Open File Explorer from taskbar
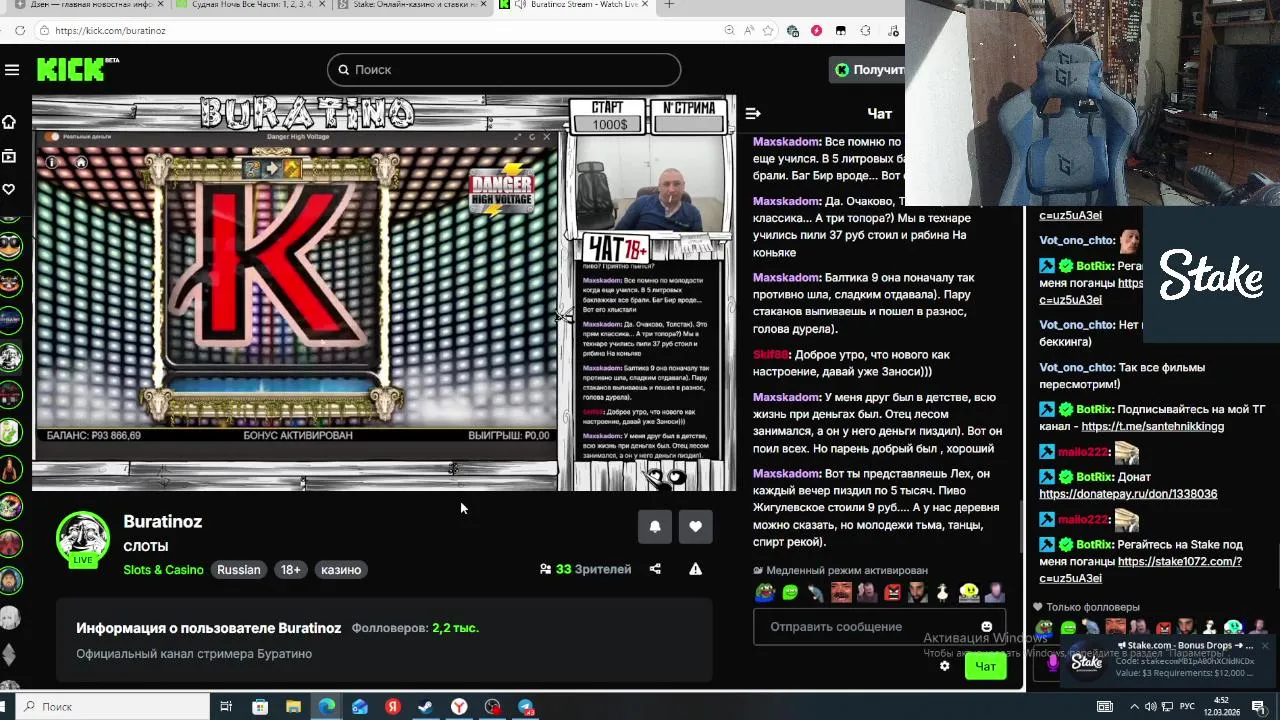Screen dimensions: 1280x720 point(293,707)
